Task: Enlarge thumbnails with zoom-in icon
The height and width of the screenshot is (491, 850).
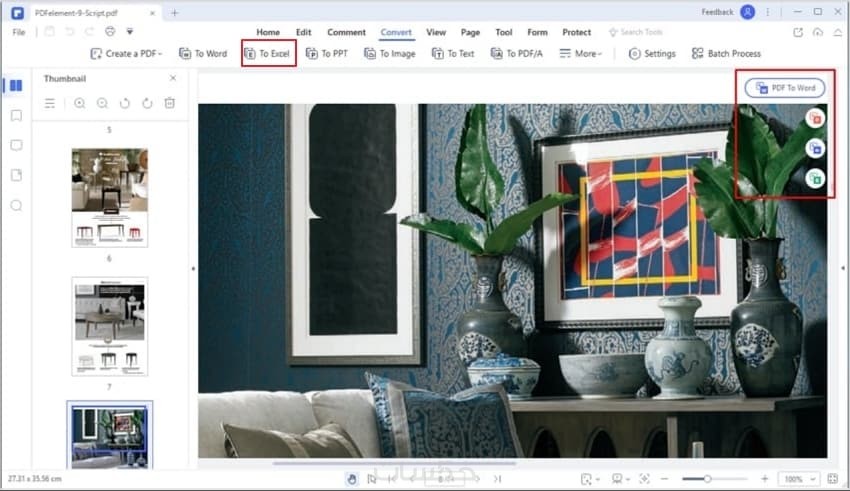Action: [80, 103]
